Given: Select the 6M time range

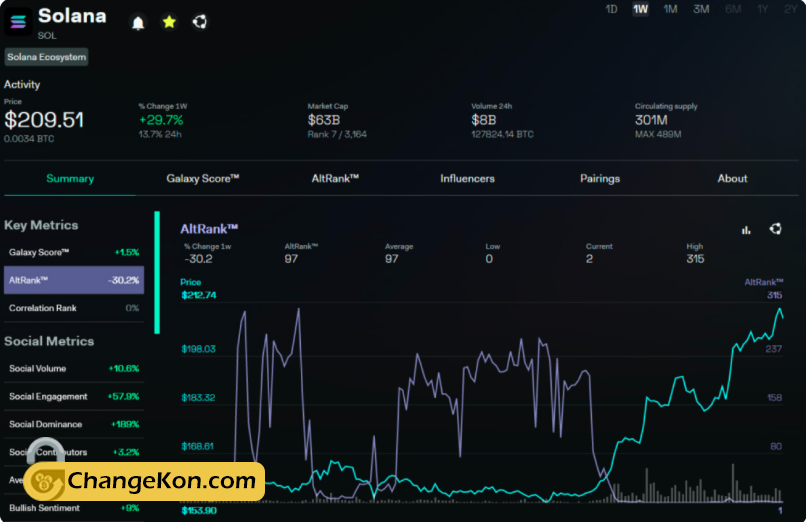Looking at the screenshot, I should tap(732, 9).
